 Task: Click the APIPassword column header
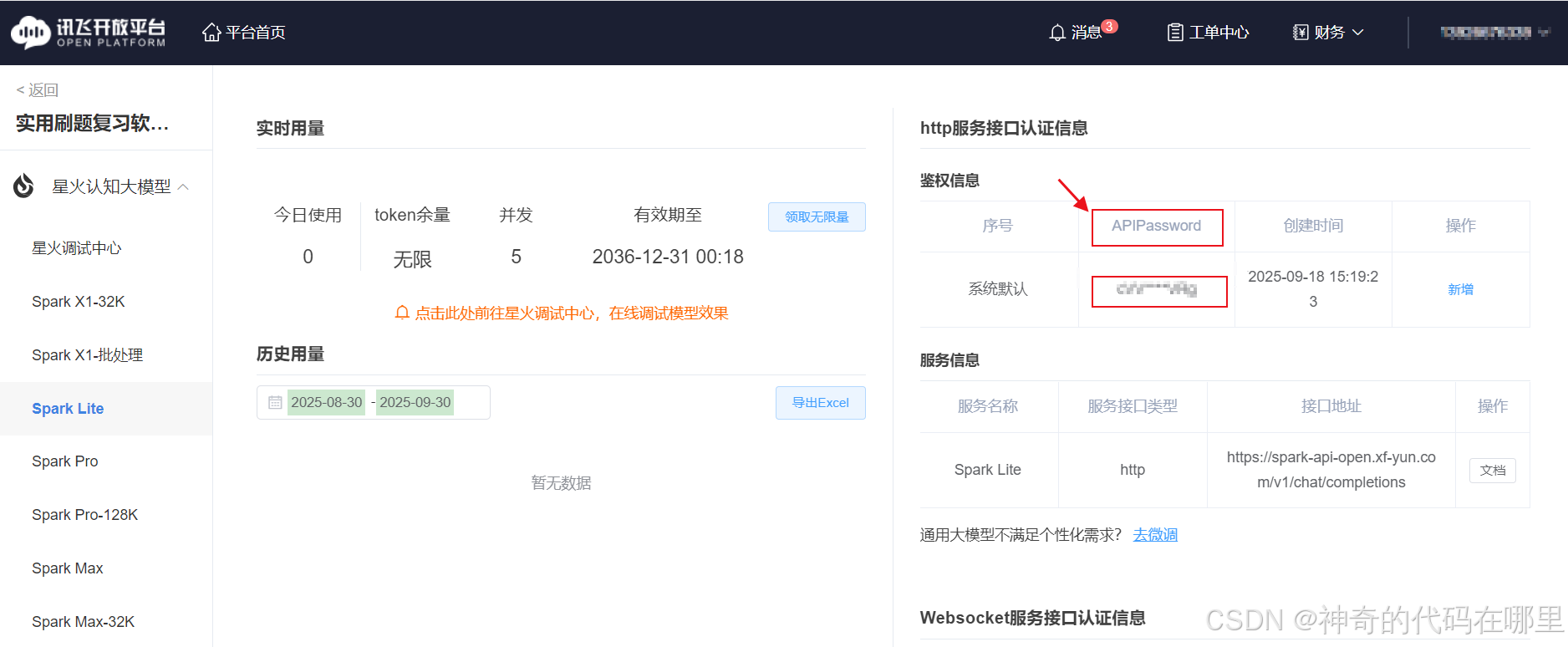click(1157, 227)
